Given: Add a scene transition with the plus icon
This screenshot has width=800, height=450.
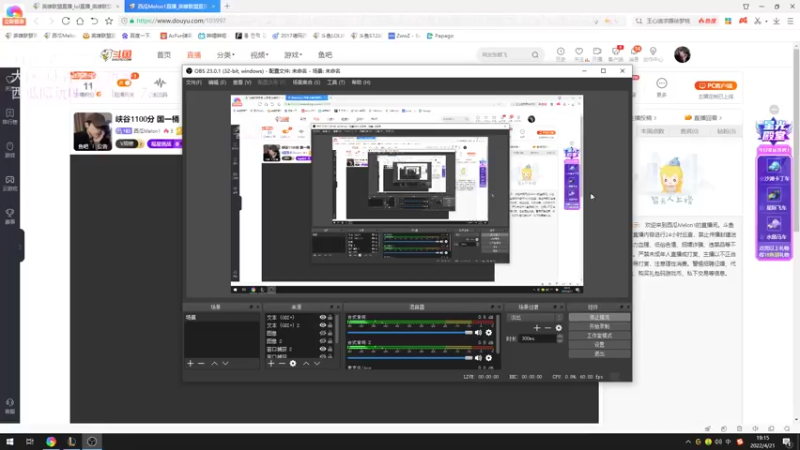Looking at the screenshot, I should (x=537, y=328).
